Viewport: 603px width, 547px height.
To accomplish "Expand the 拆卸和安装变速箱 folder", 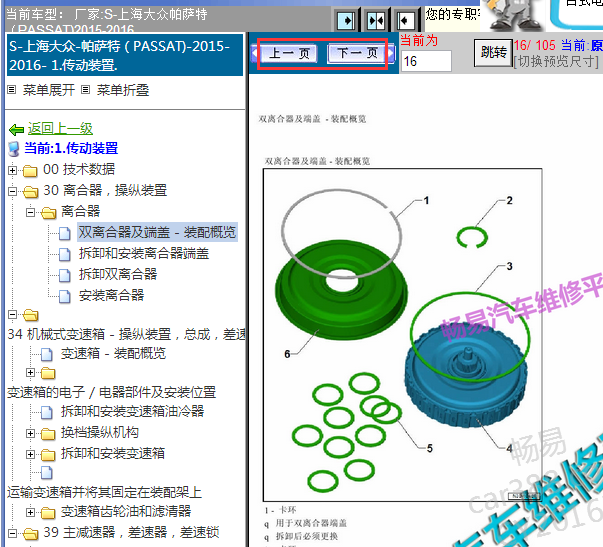I will (x=31, y=454).
